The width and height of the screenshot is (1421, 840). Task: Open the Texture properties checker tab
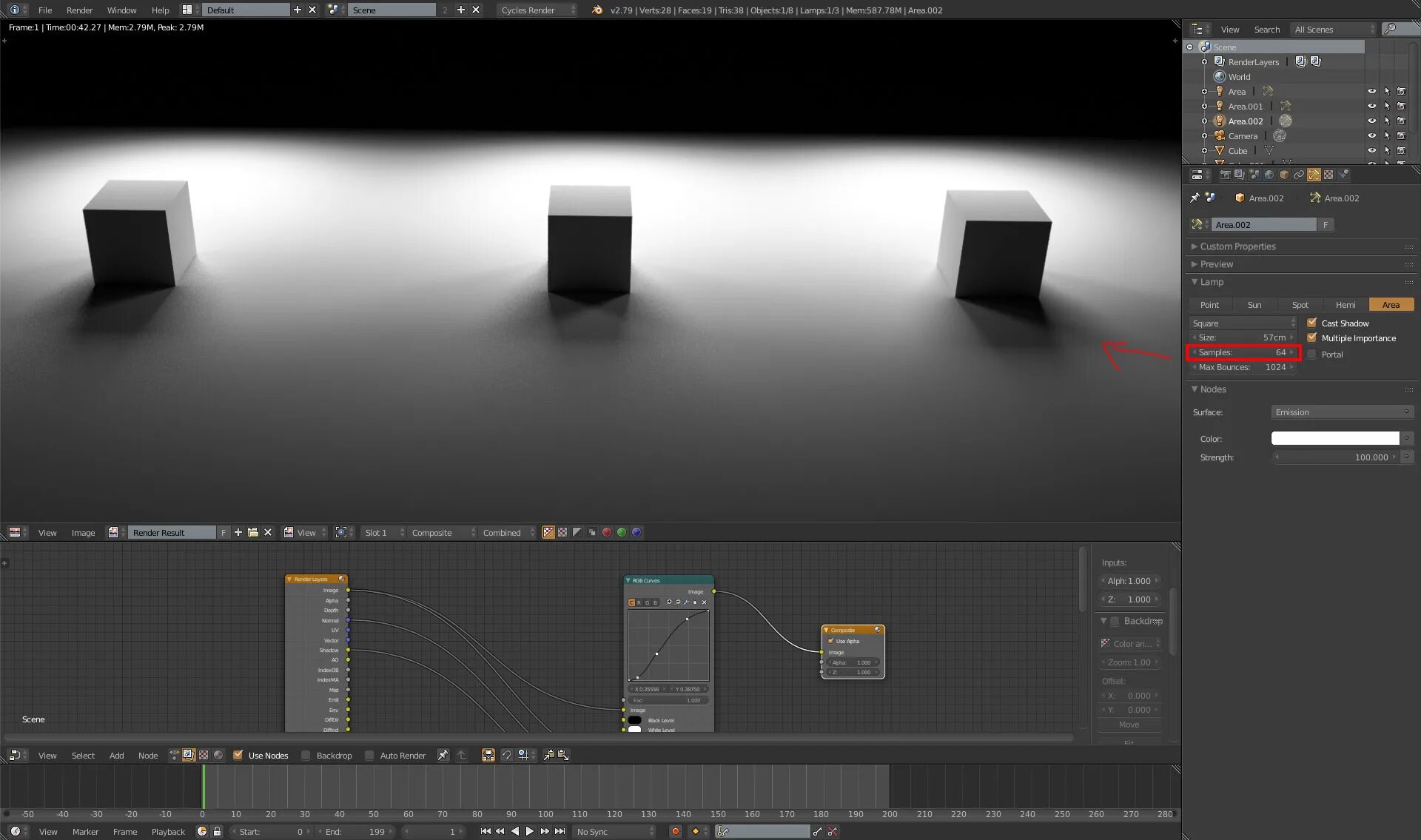tap(1328, 175)
